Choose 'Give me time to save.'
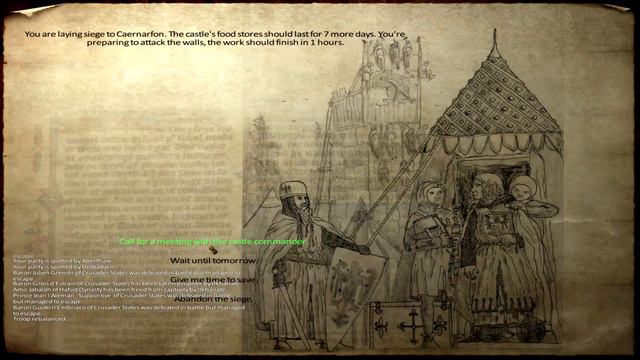 coord(213,280)
